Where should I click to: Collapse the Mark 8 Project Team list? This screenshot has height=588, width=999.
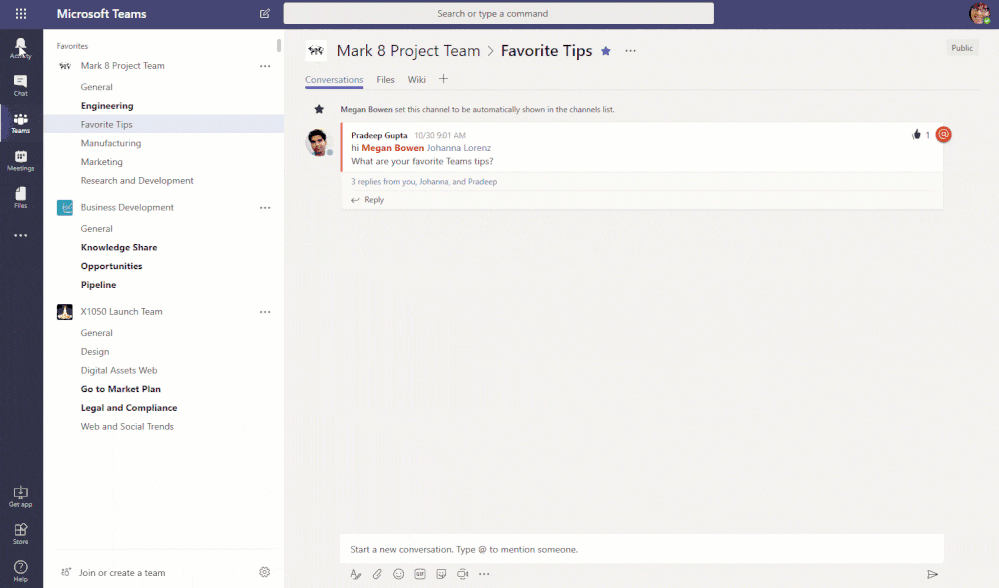(122, 66)
